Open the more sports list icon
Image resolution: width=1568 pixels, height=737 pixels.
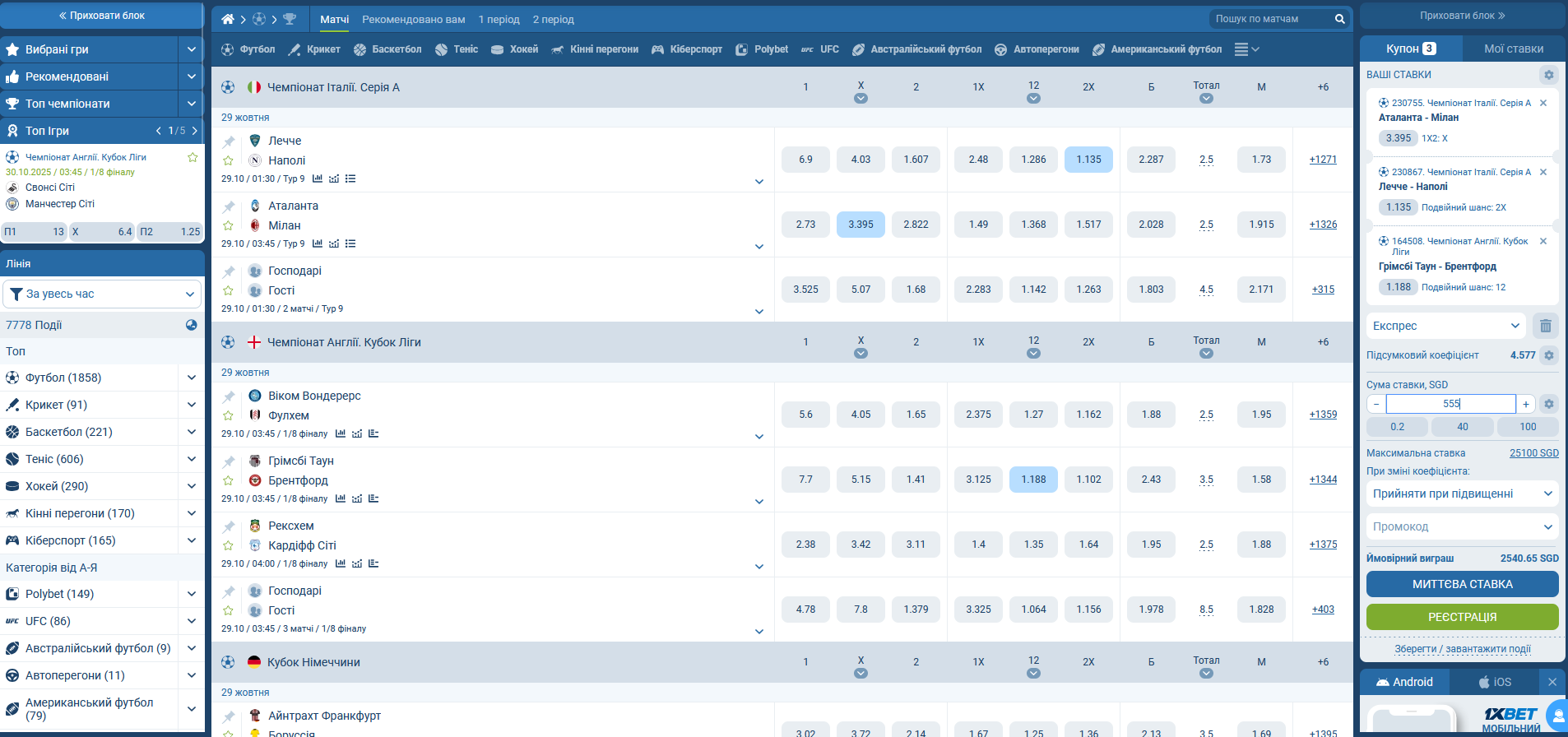point(1247,49)
